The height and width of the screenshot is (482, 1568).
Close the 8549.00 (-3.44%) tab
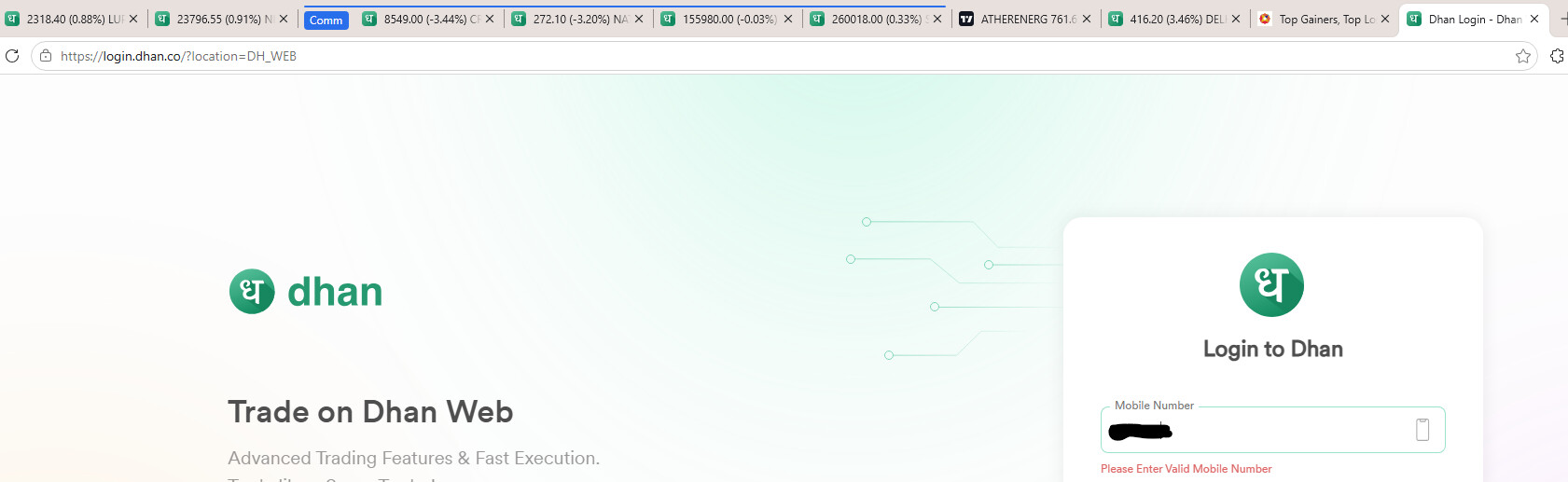[490, 19]
